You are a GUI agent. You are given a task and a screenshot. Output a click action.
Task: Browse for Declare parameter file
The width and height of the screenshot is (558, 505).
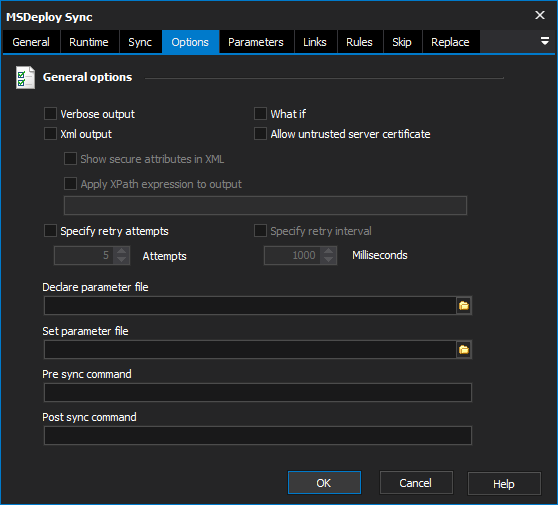point(464,306)
